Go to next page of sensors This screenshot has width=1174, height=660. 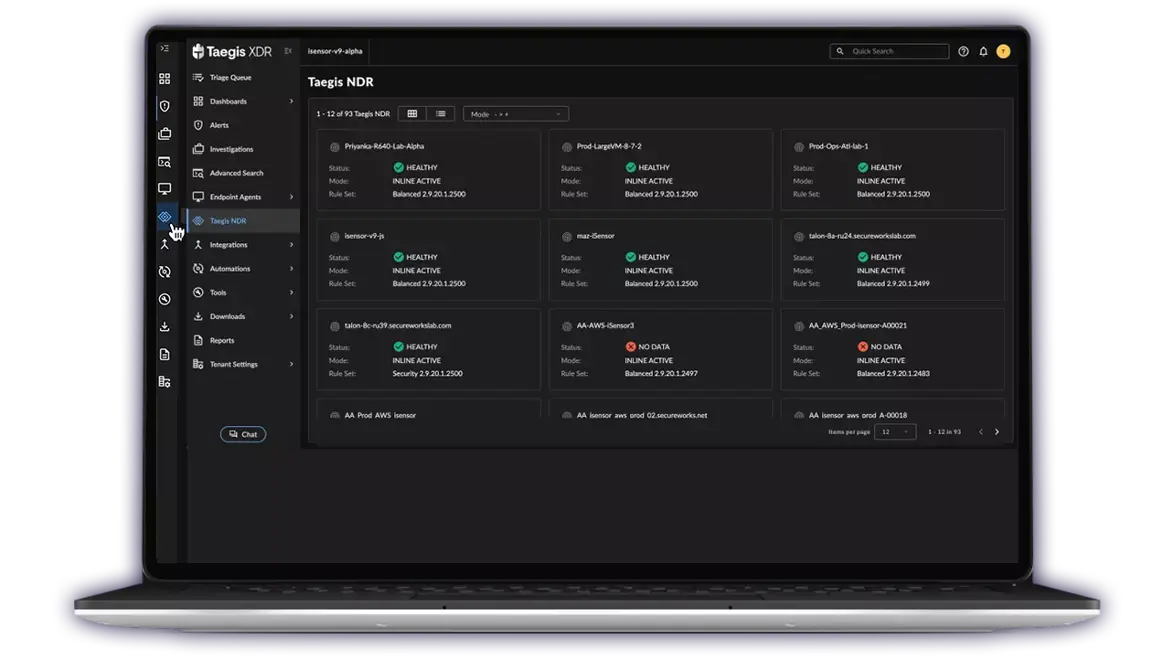point(997,432)
